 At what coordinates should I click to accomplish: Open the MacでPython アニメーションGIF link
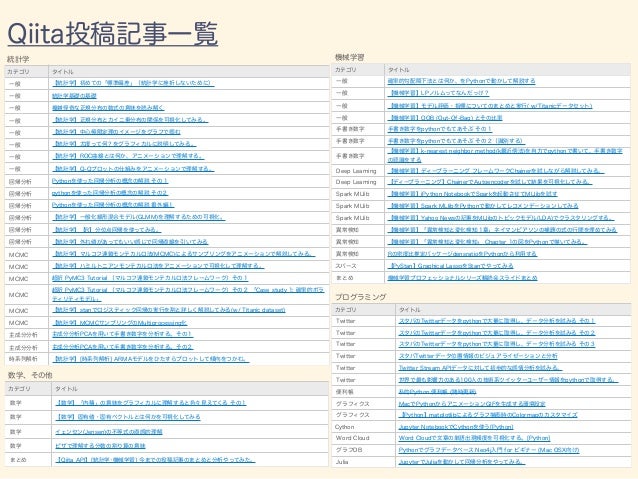(x=472, y=404)
